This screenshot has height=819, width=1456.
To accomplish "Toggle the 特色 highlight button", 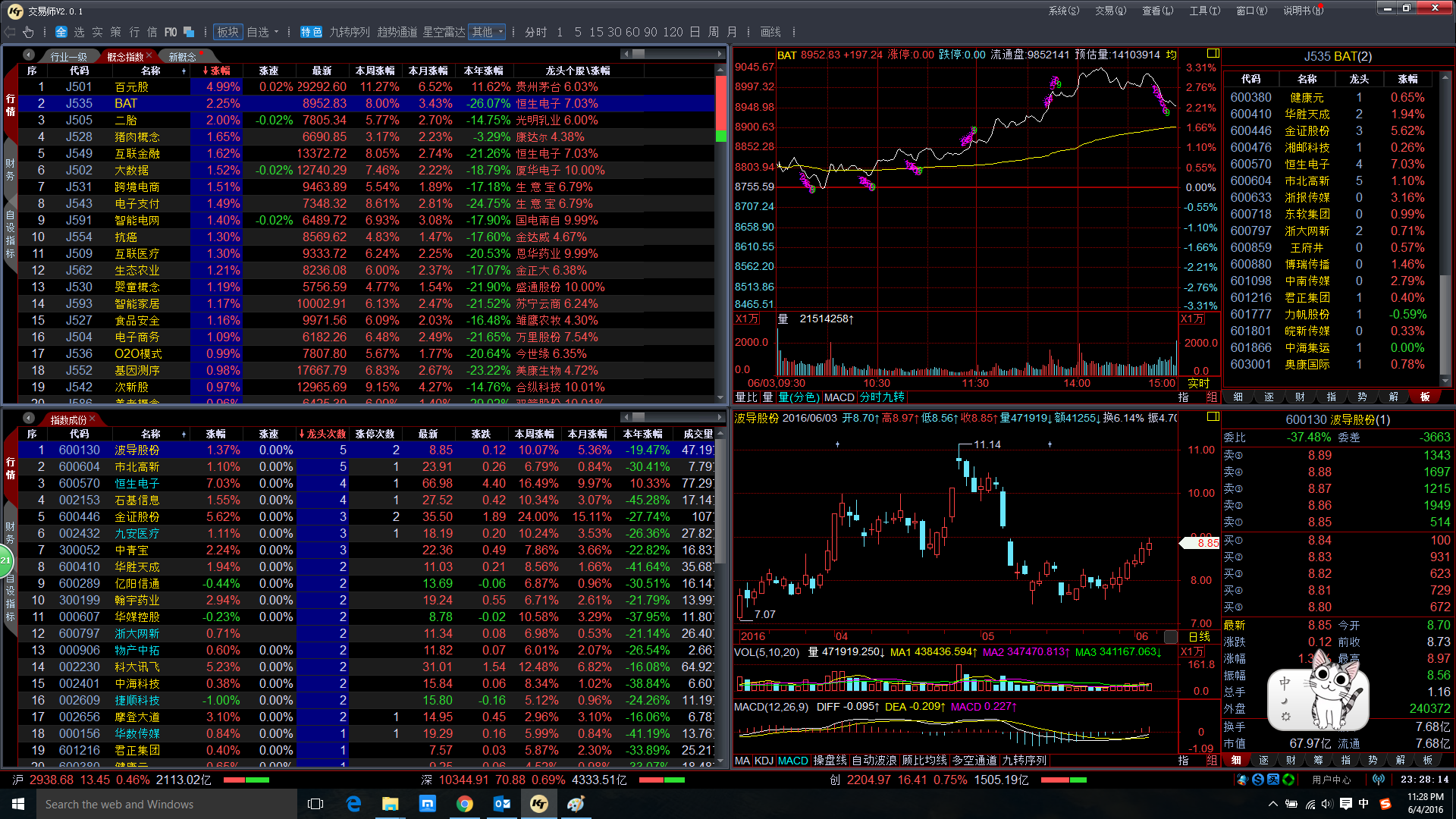I will [311, 32].
